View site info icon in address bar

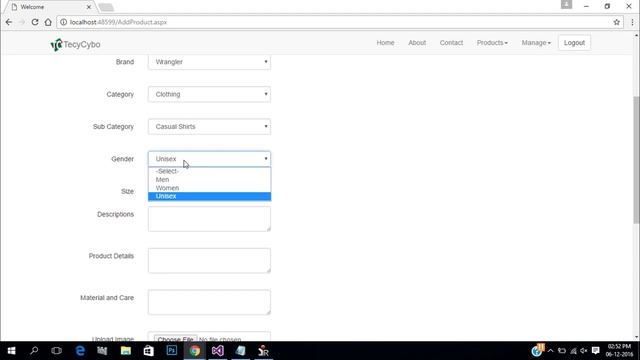[x=64, y=22]
